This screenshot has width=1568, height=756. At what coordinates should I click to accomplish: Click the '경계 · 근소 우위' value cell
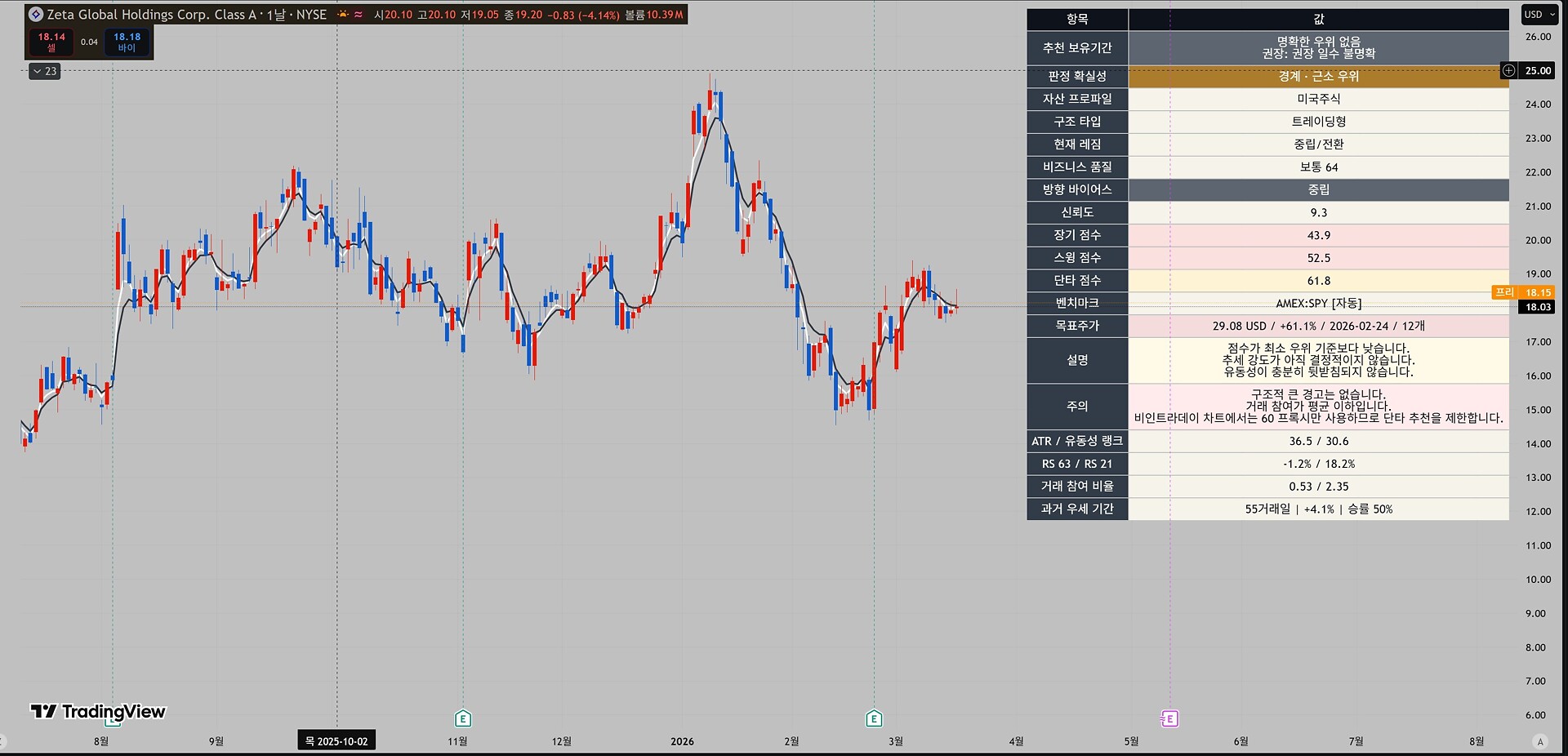pos(1319,76)
